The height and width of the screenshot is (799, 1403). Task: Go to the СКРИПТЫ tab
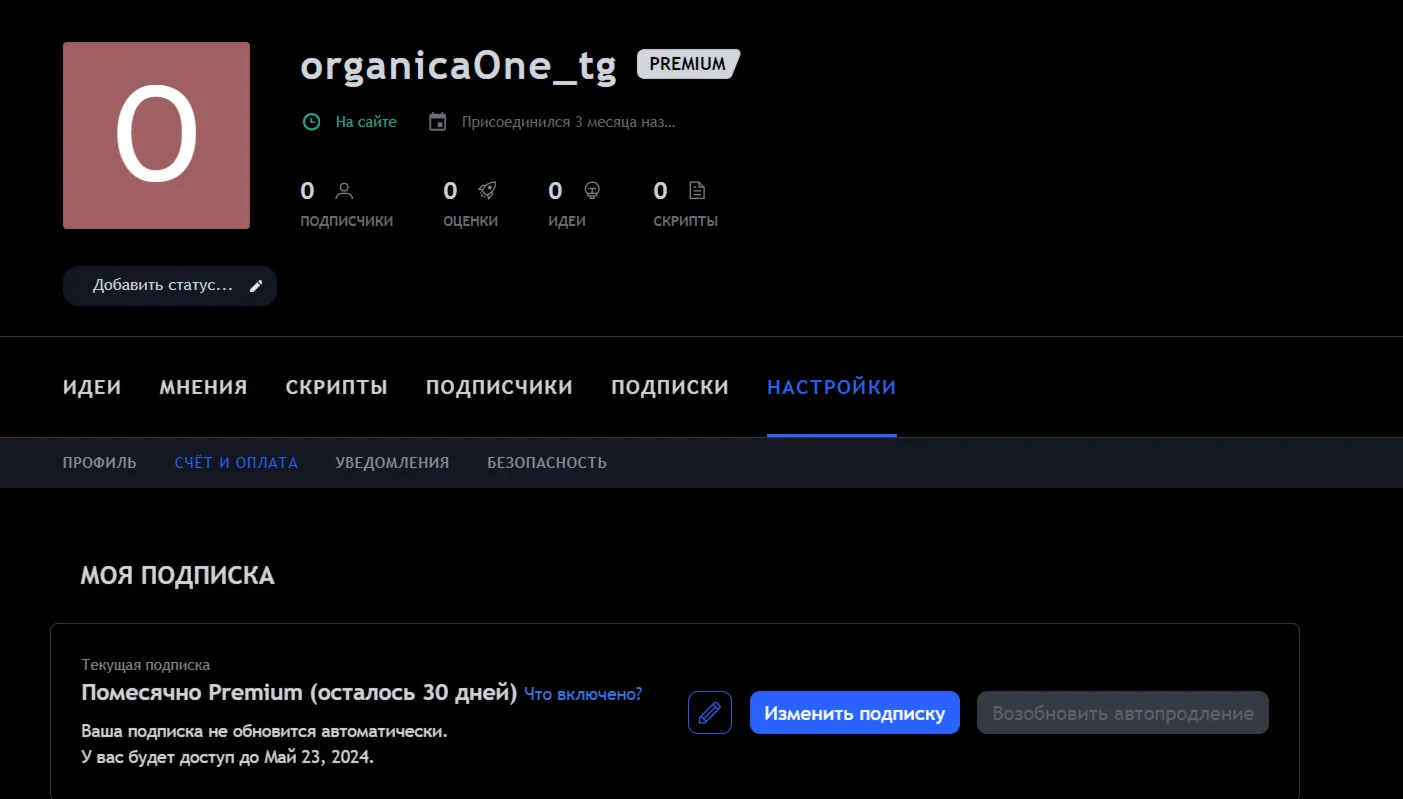pos(337,387)
